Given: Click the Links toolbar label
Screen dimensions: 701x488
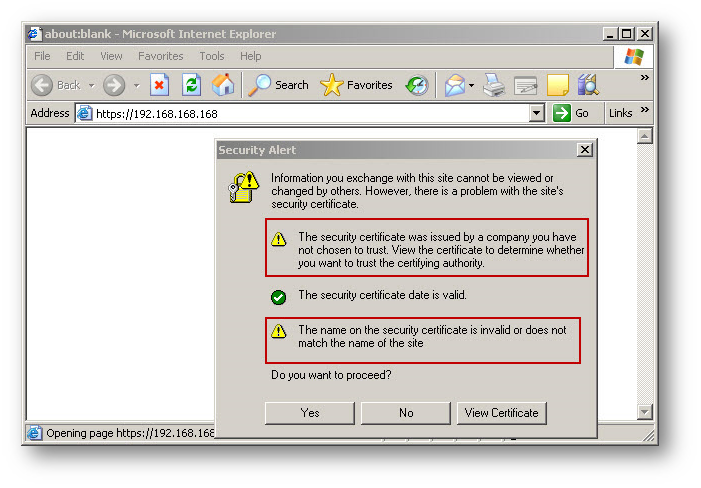Looking at the screenshot, I should click(621, 113).
